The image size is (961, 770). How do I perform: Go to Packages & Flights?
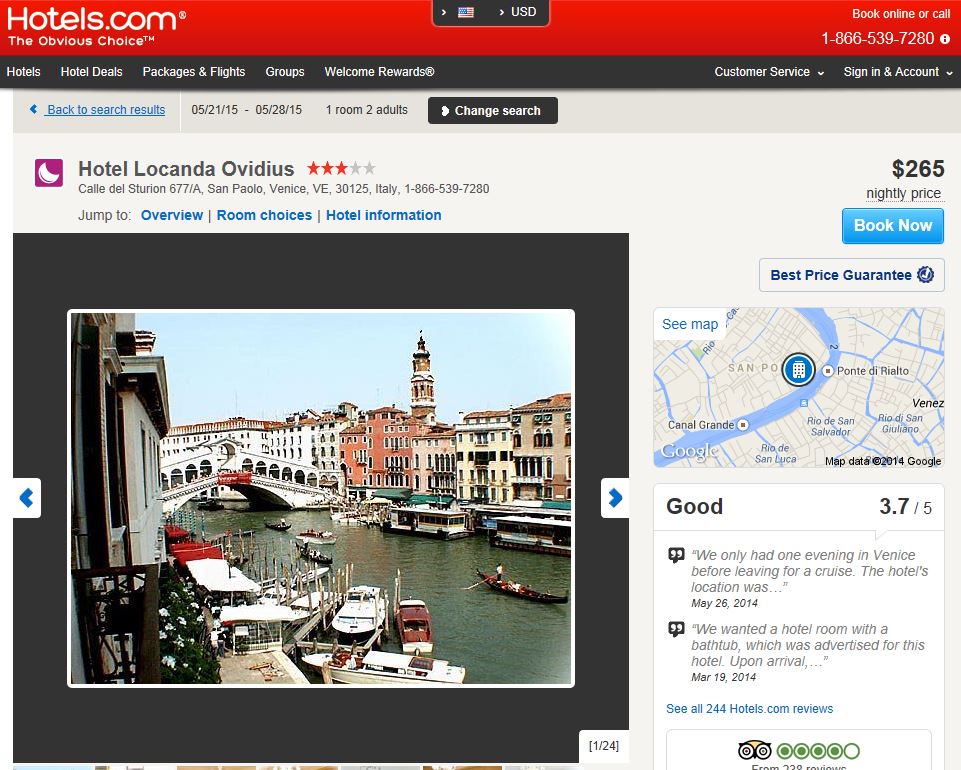click(194, 72)
